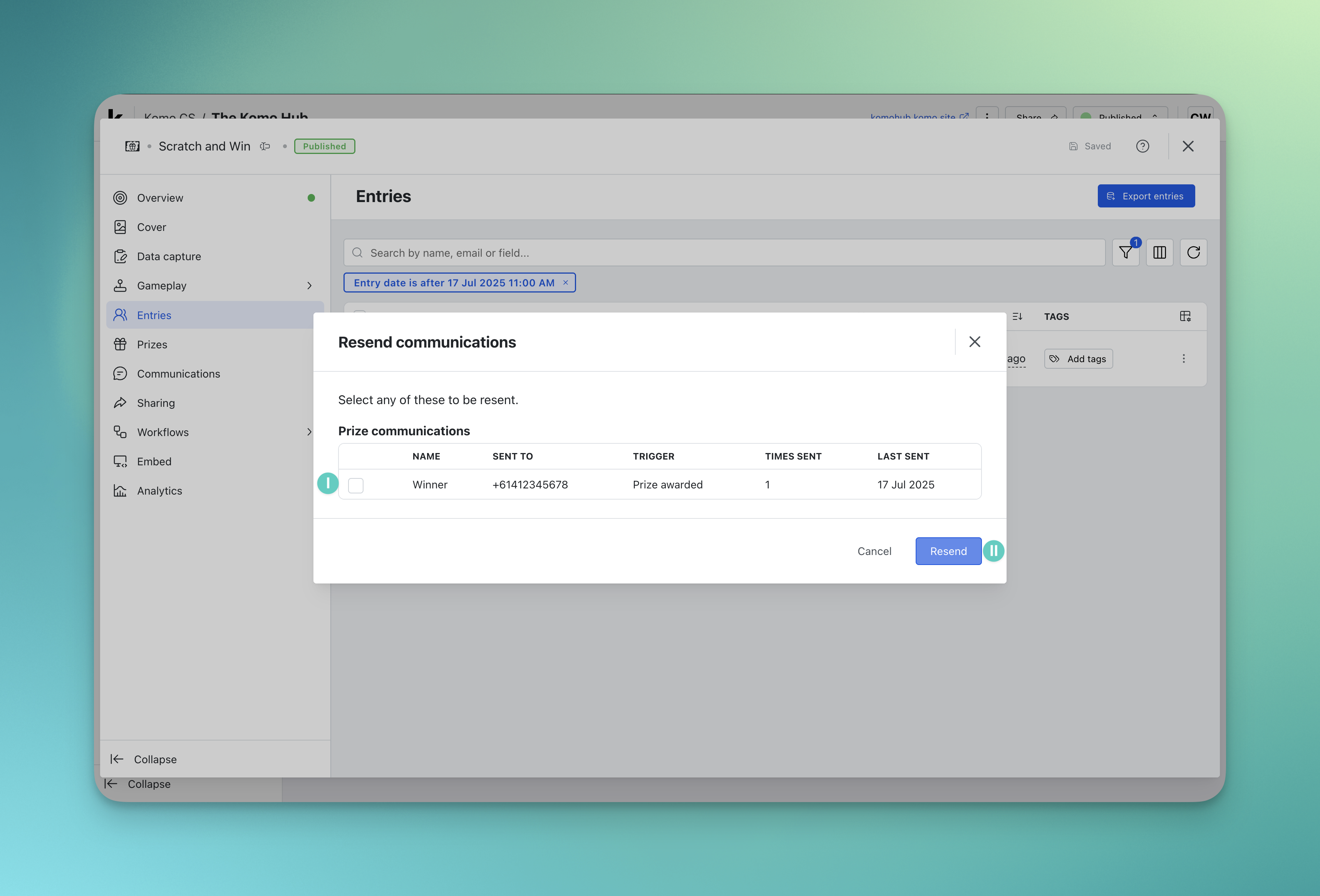Close the Resend communications dialog
The width and height of the screenshot is (1320, 896).
[x=975, y=342]
